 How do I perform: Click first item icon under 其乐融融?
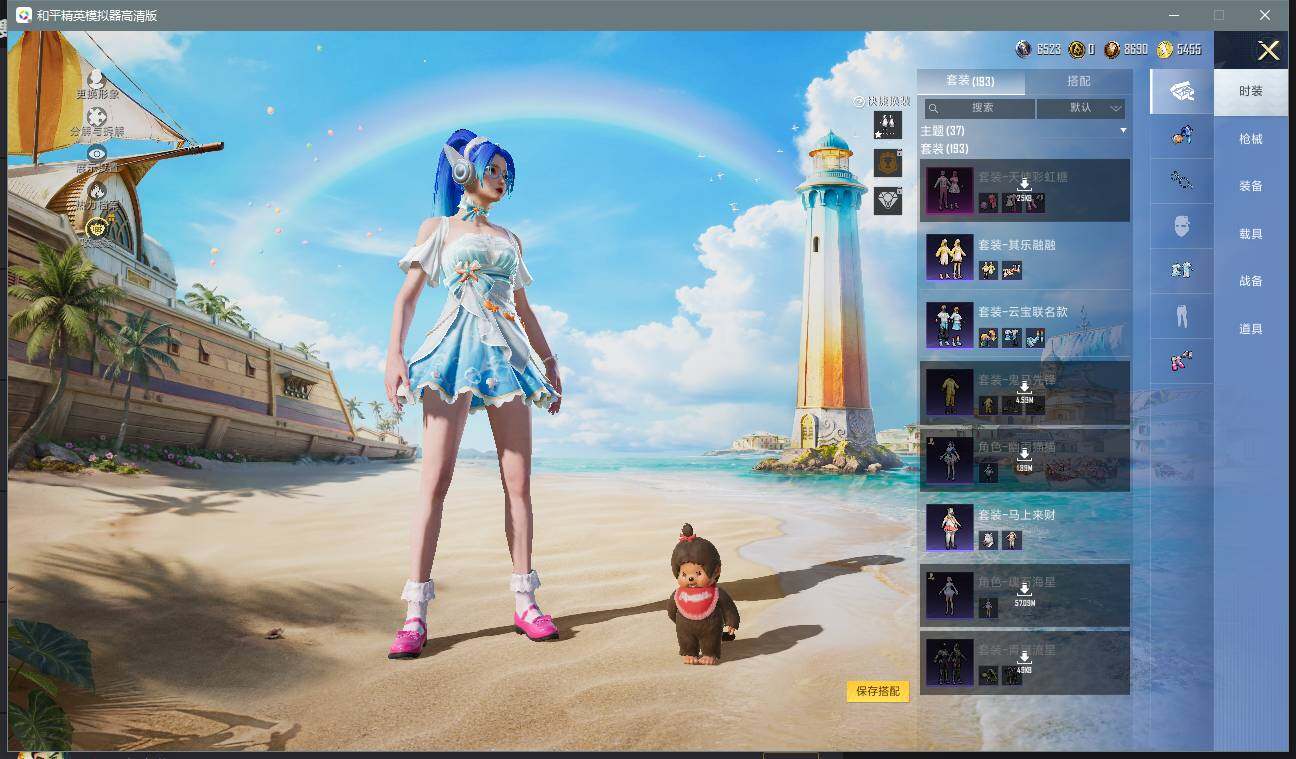[x=988, y=270]
